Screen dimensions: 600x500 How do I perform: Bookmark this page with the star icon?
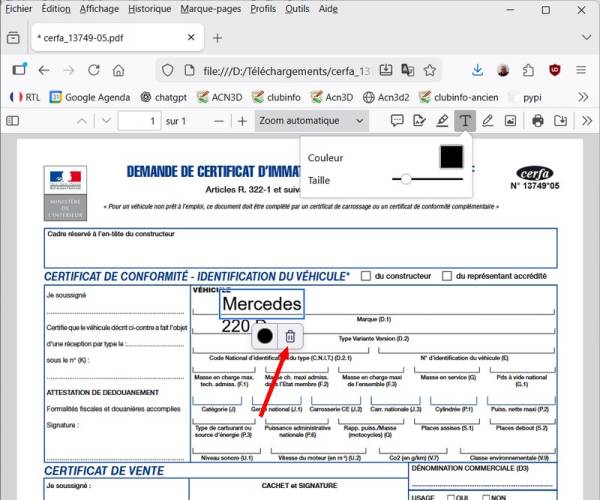pyautogui.click(x=429, y=71)
